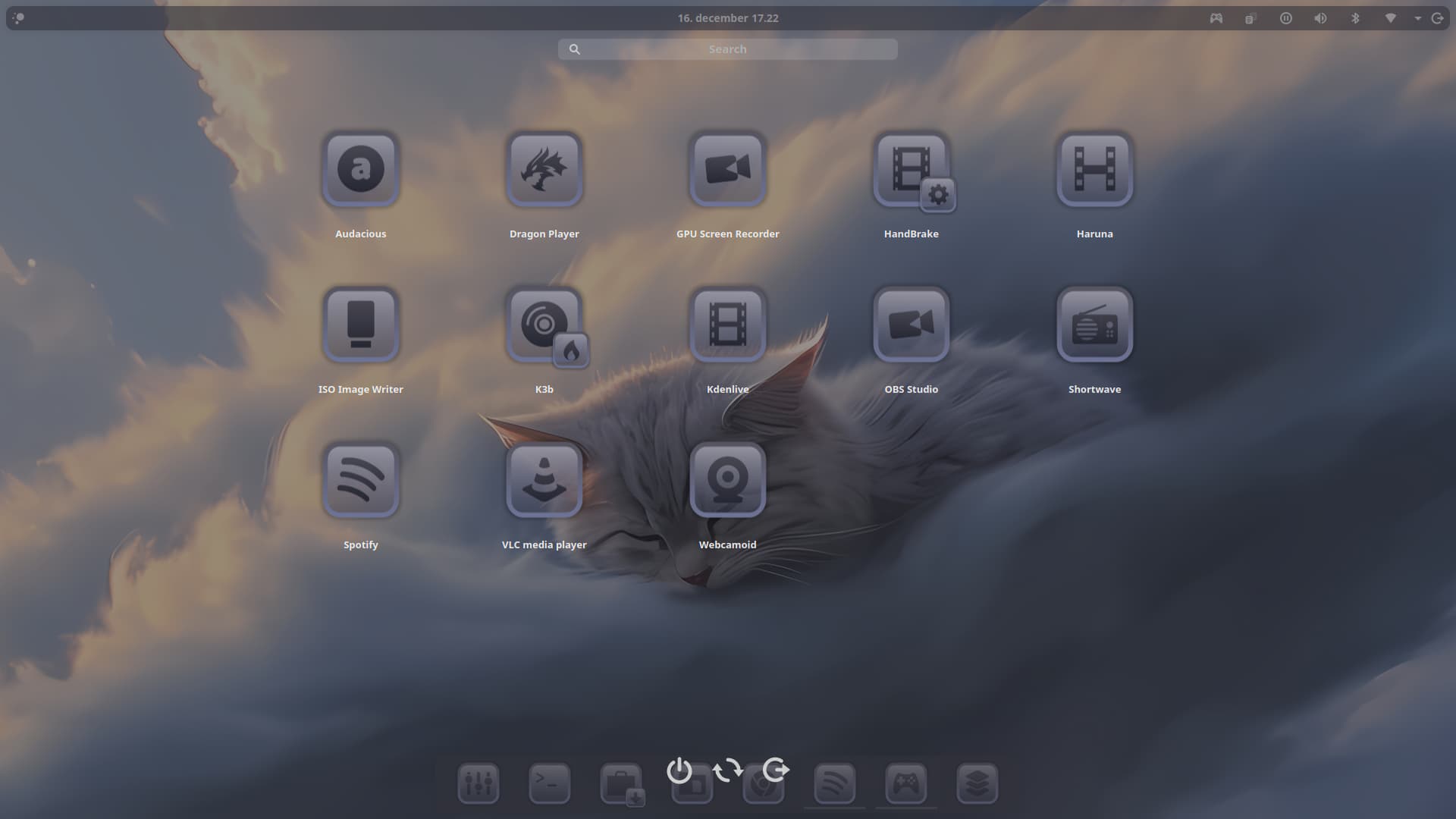Start GPU Screen Recorder
Viewport: 1456px width, 819px height.
727,169
